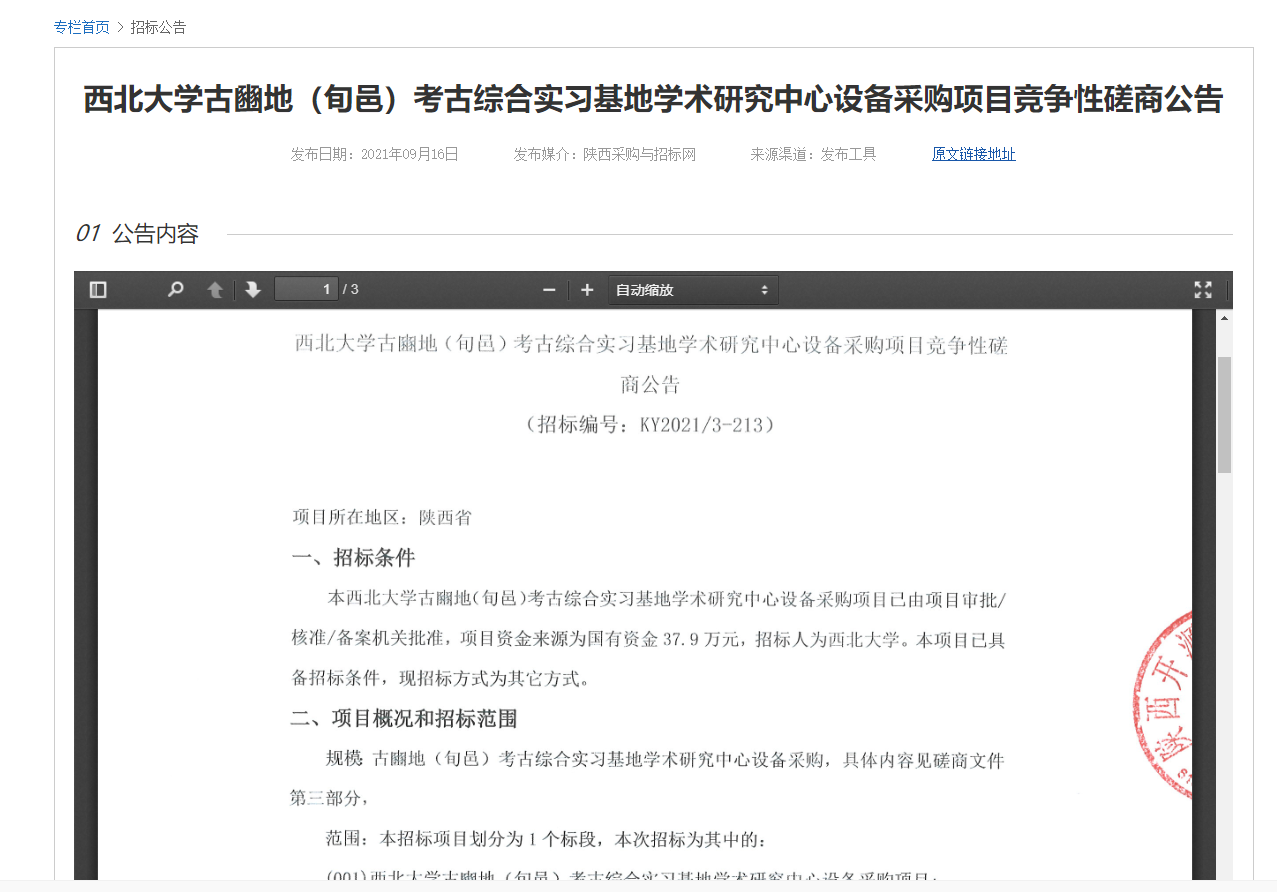This screenshot has width=1277, height=892.
Task: Click the PDF page number field
Action: pyautogui.click(x=306, y=290)
